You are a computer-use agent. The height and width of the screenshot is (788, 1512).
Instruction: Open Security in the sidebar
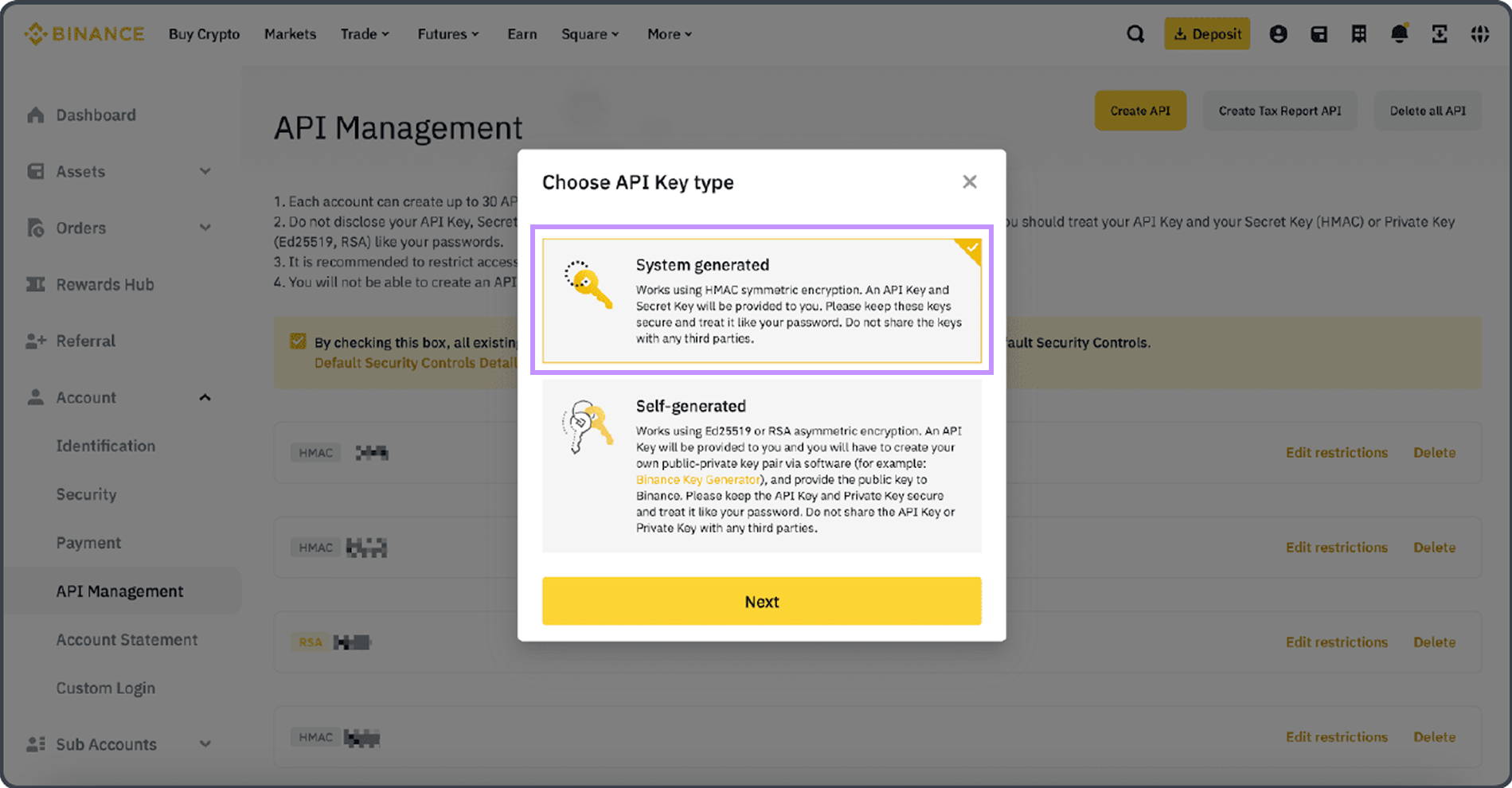click(86, 494)
